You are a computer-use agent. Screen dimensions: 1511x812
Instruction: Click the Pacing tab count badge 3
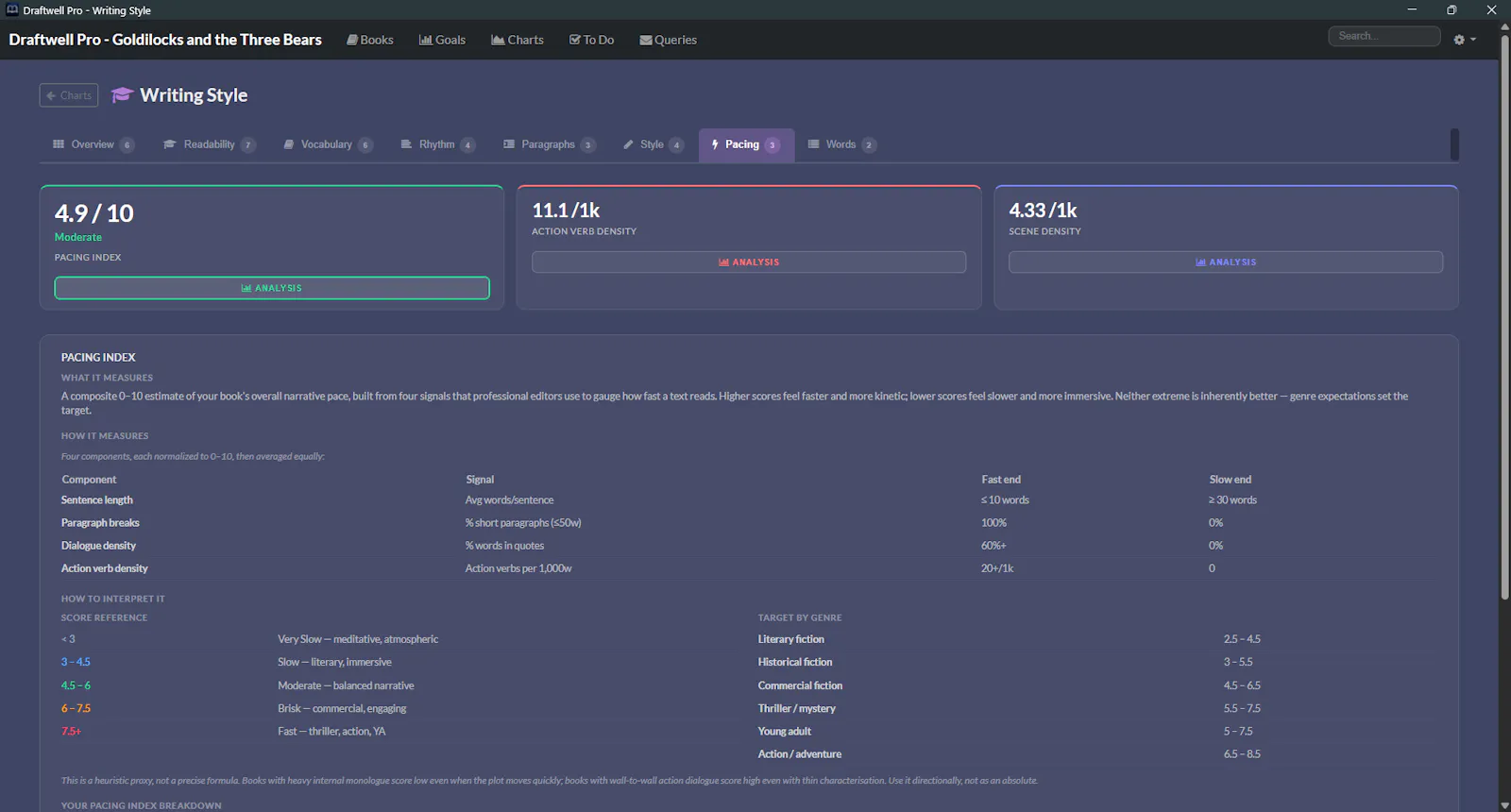point(772,145)
